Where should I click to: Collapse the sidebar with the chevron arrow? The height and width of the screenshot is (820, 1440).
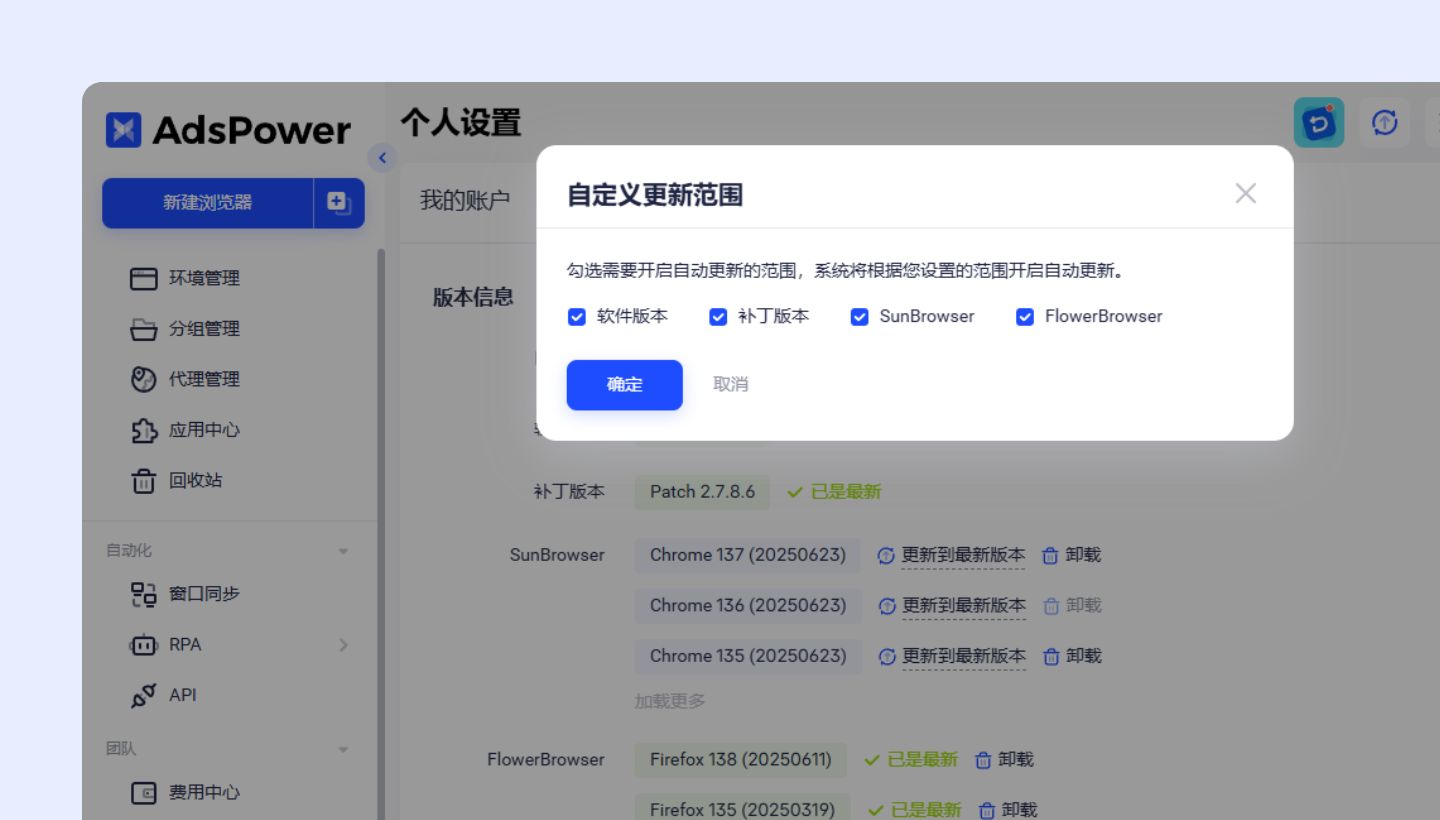click(x=382, y=158)
